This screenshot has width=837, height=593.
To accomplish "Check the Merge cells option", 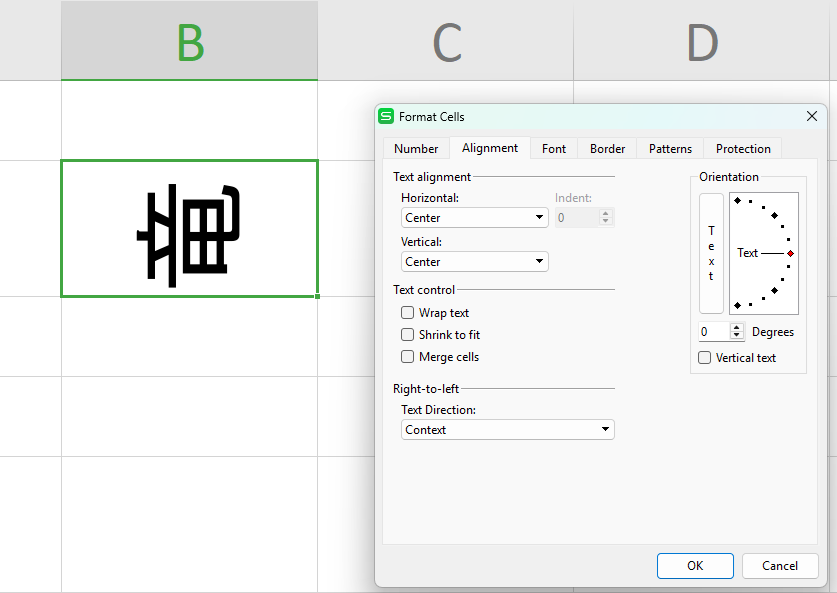I will pos(408,357).
